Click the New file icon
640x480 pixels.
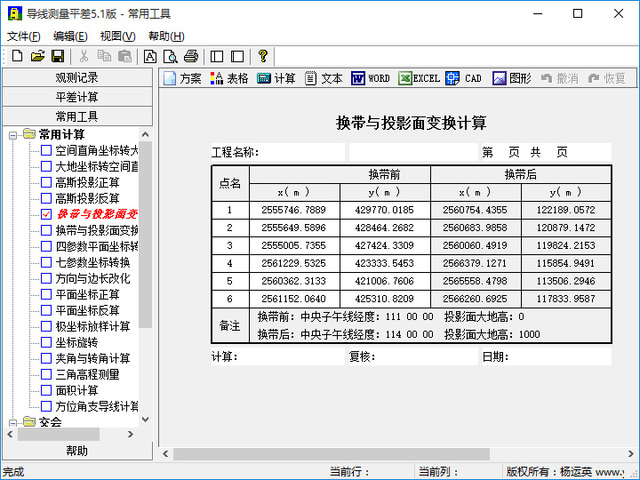click(x=17, y=56)
